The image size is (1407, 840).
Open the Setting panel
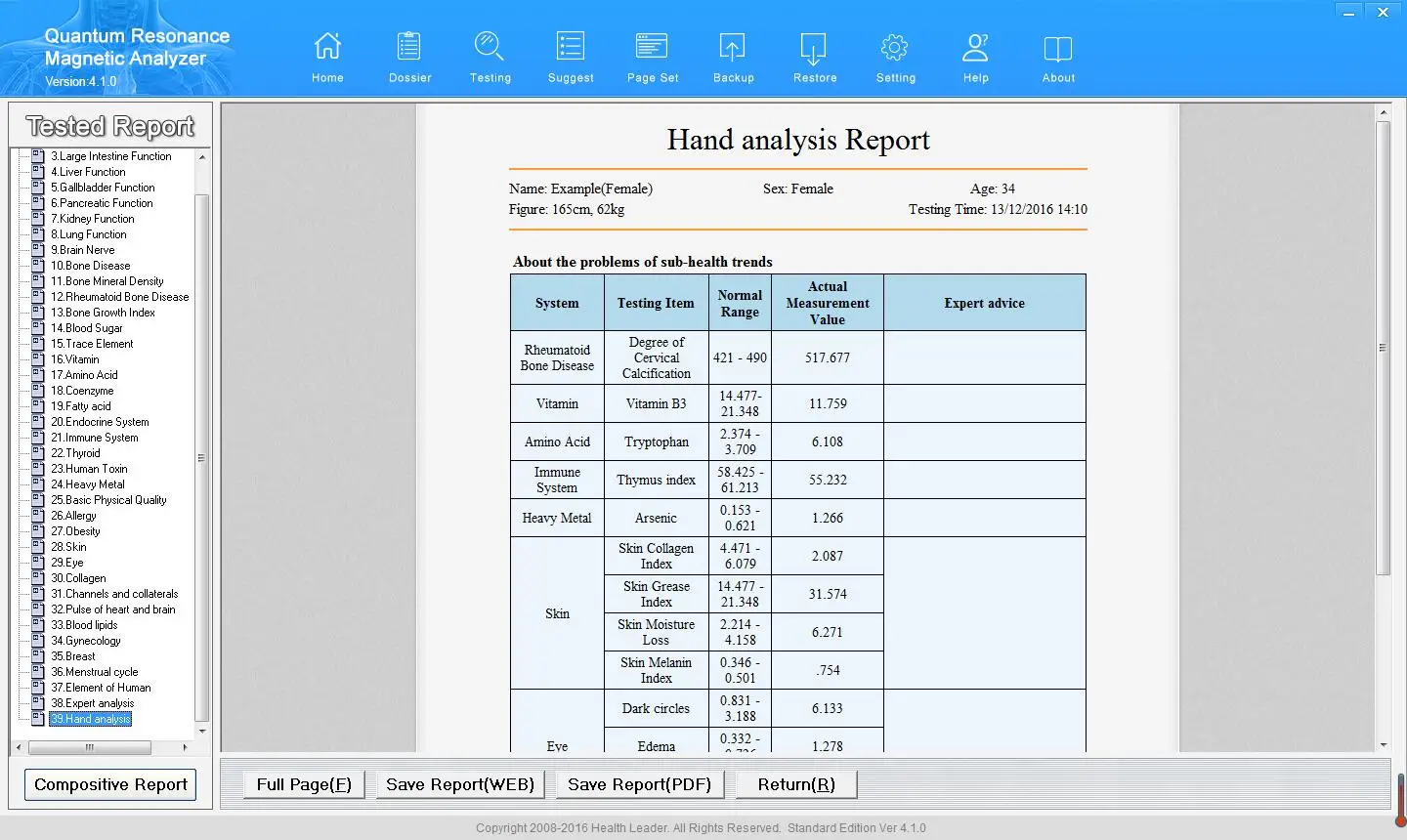[x=895, y=56]
